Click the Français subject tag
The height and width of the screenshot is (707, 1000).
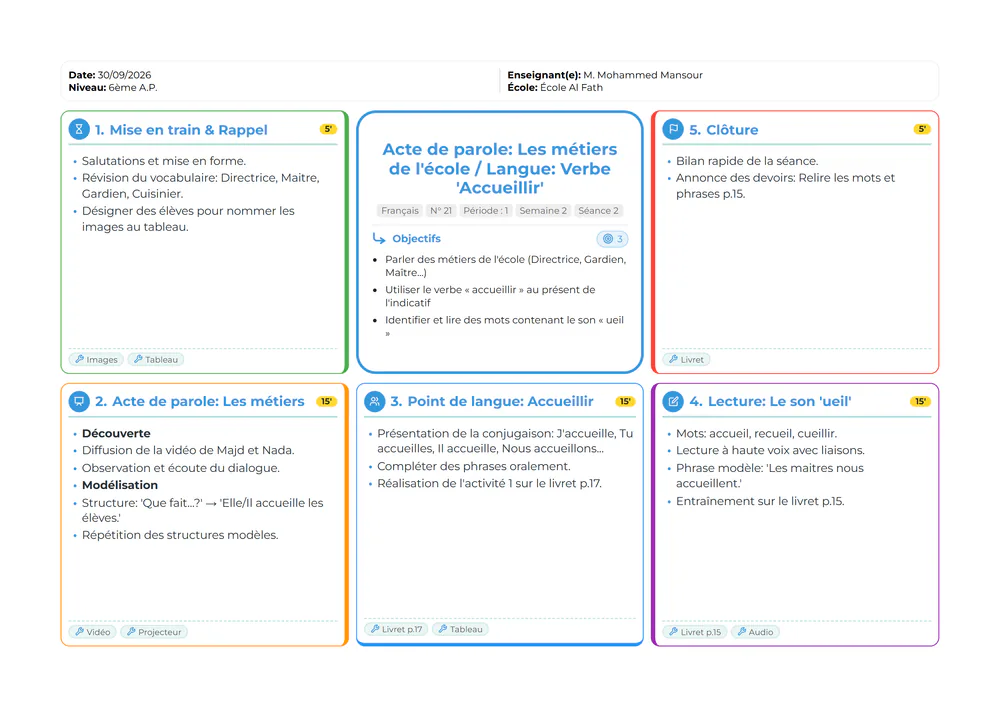[x=400, y=210]
